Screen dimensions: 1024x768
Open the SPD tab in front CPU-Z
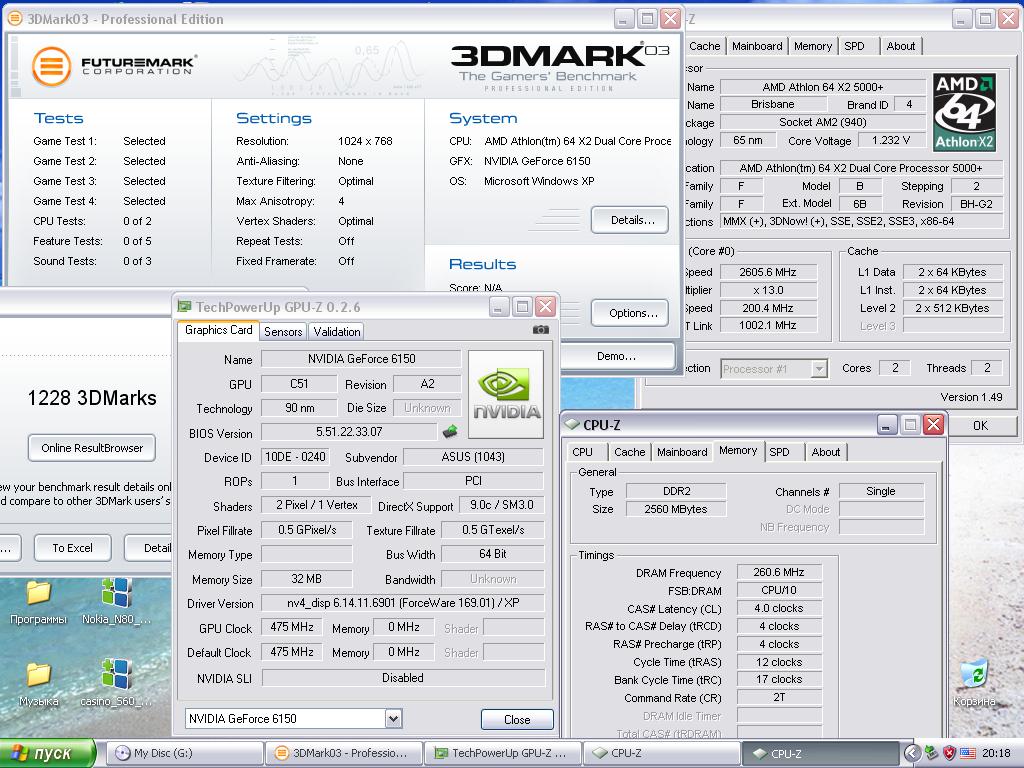pos(779,452)
